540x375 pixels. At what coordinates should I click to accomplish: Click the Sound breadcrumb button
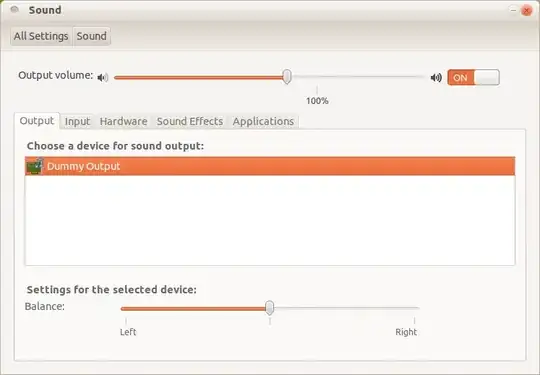[92, 36]
